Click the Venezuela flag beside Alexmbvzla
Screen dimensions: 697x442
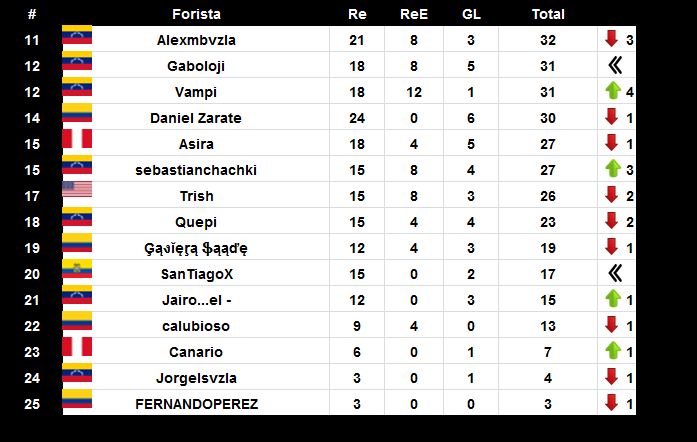click(77, 35)
